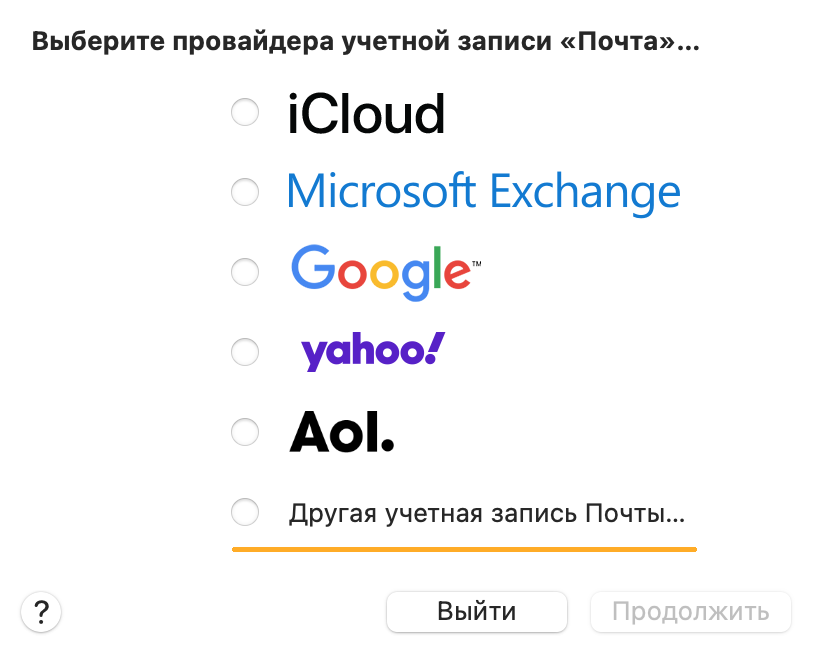The height and width of the screenshot is (661, 823).
Task: Click the Продолжить button
Action: (x=691, y=612)
